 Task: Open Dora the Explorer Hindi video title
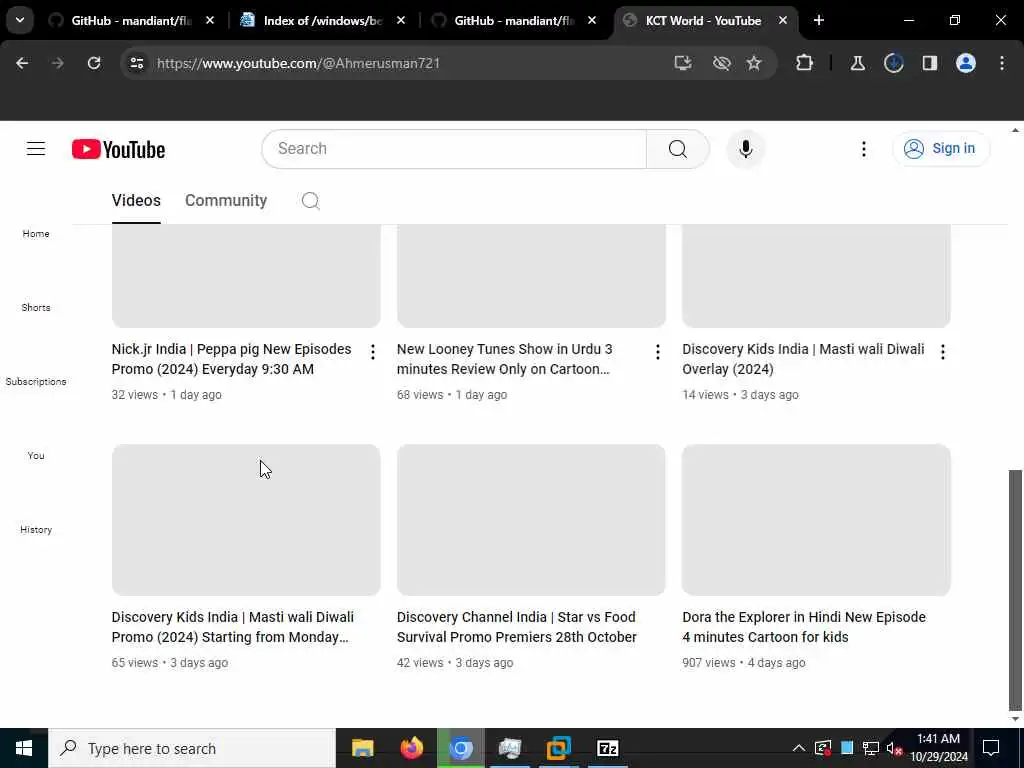[x=804, y=627]
